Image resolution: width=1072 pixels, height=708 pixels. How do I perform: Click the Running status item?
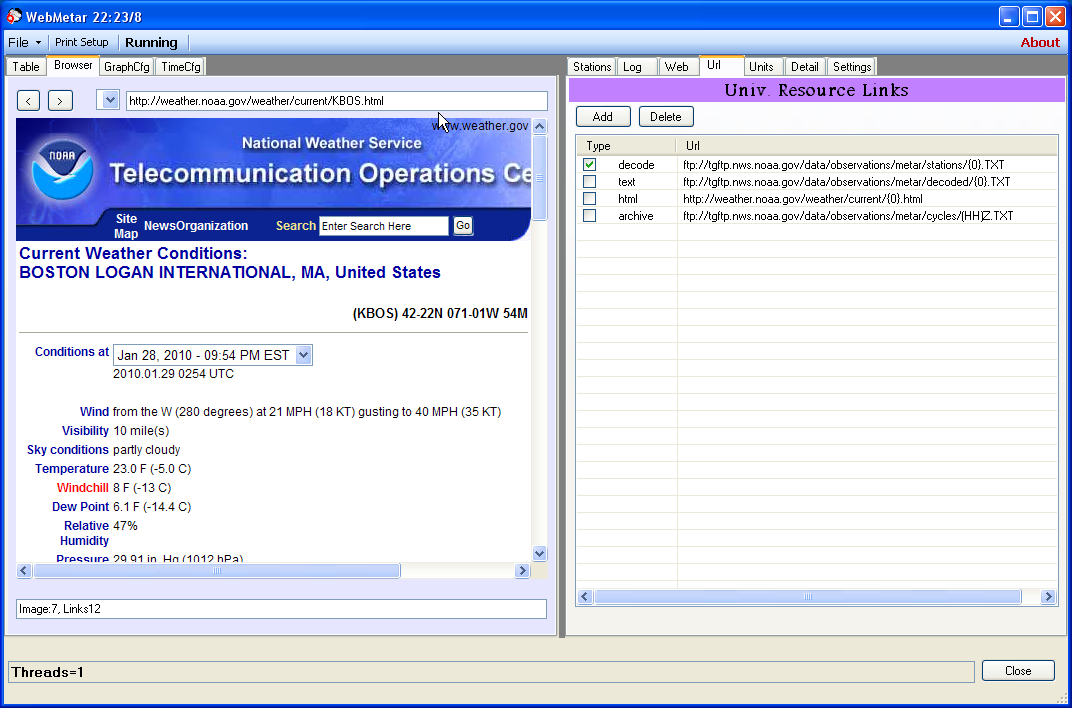point(151,42)
